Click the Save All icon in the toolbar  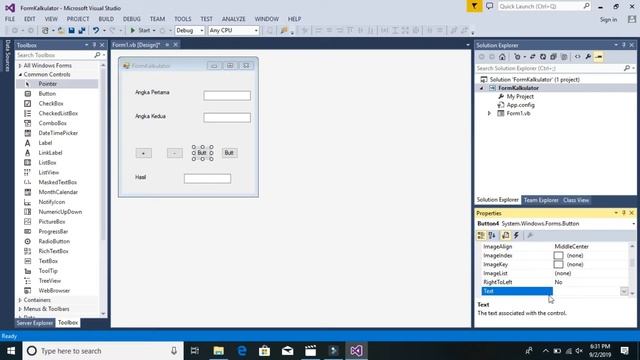click(82, 31)
